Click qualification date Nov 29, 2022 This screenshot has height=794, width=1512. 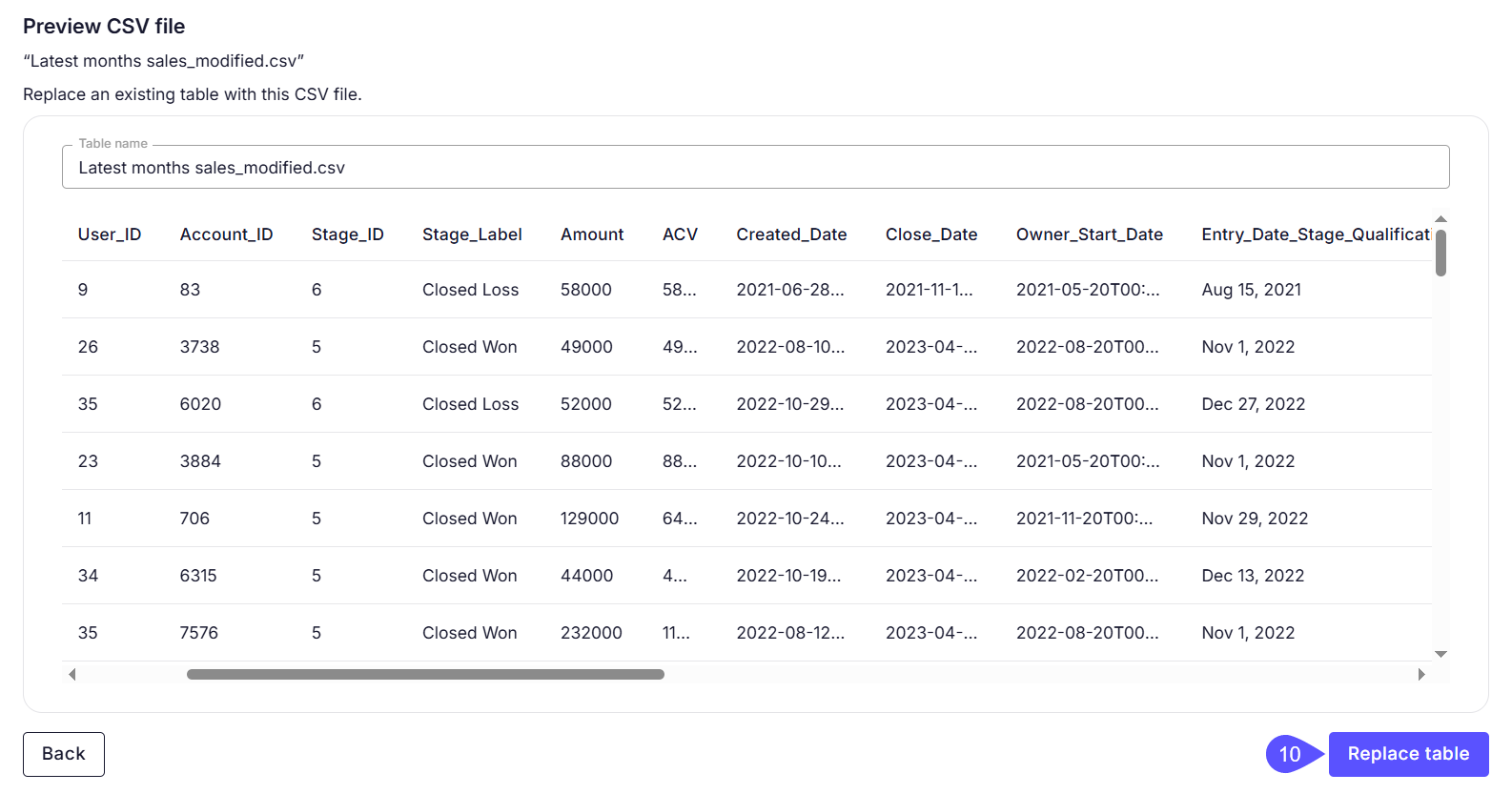pyautogui.click(x=1255, y=519)
